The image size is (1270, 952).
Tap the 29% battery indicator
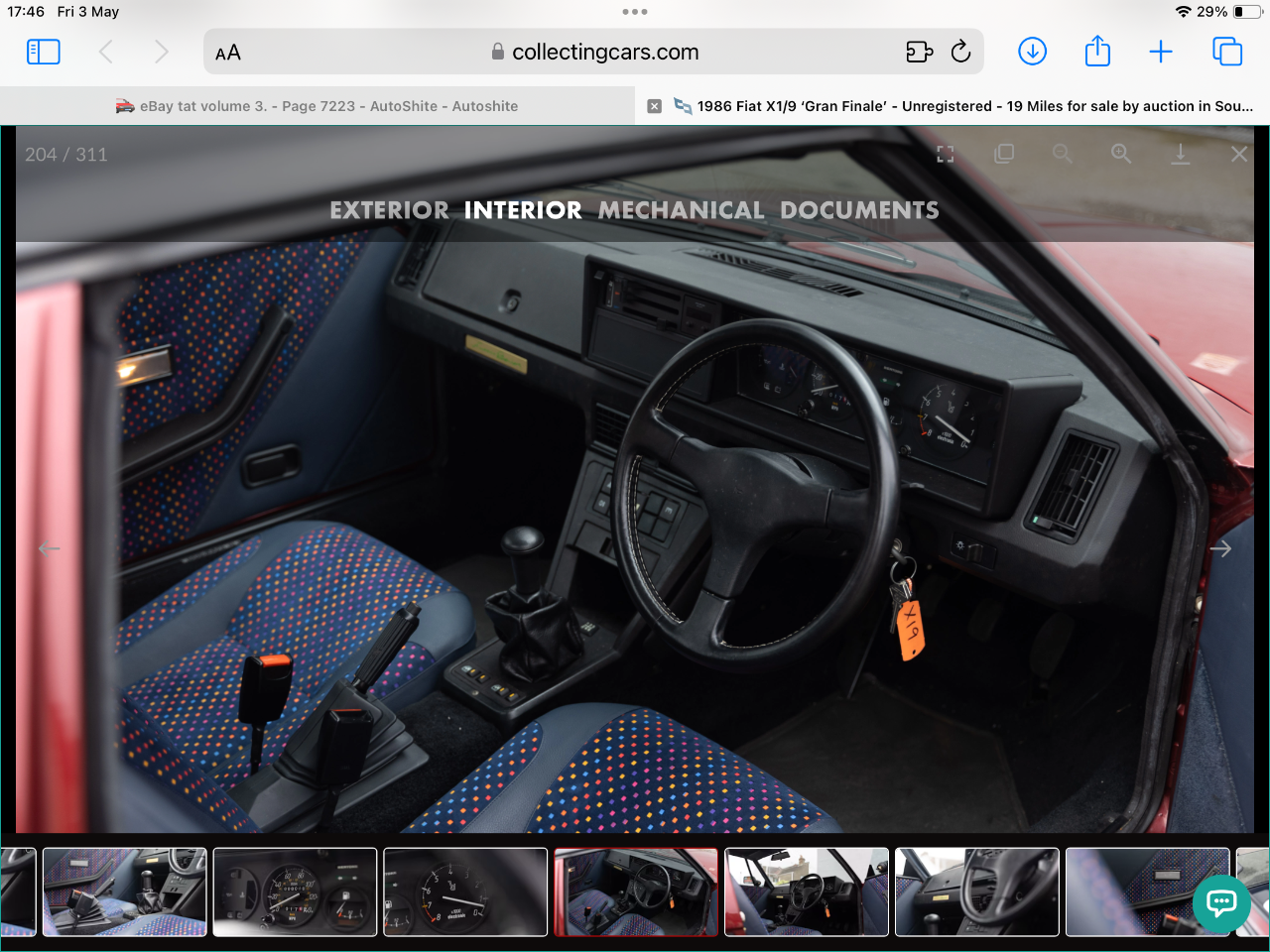click(x=1229, y=12)
